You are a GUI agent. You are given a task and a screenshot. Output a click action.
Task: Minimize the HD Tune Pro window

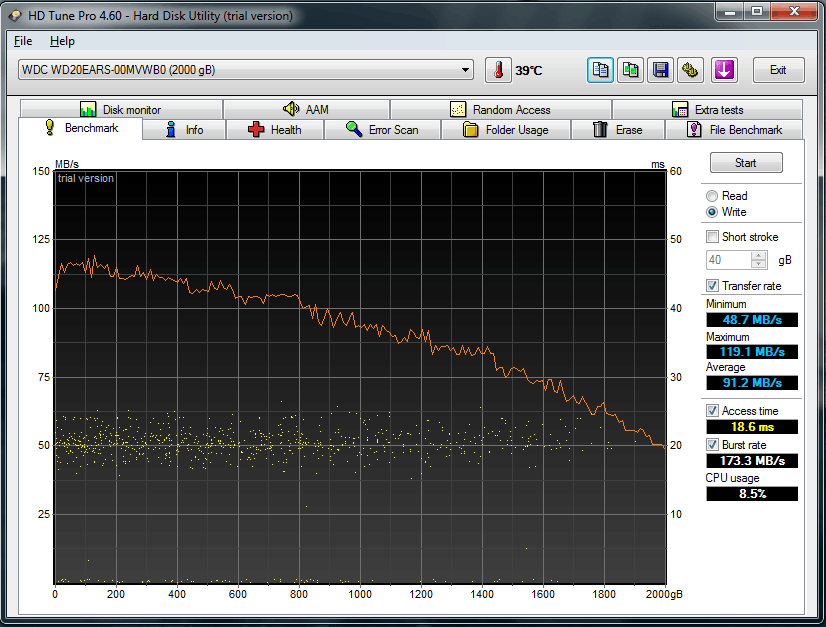pyautogui.click(x=730, y=12)
